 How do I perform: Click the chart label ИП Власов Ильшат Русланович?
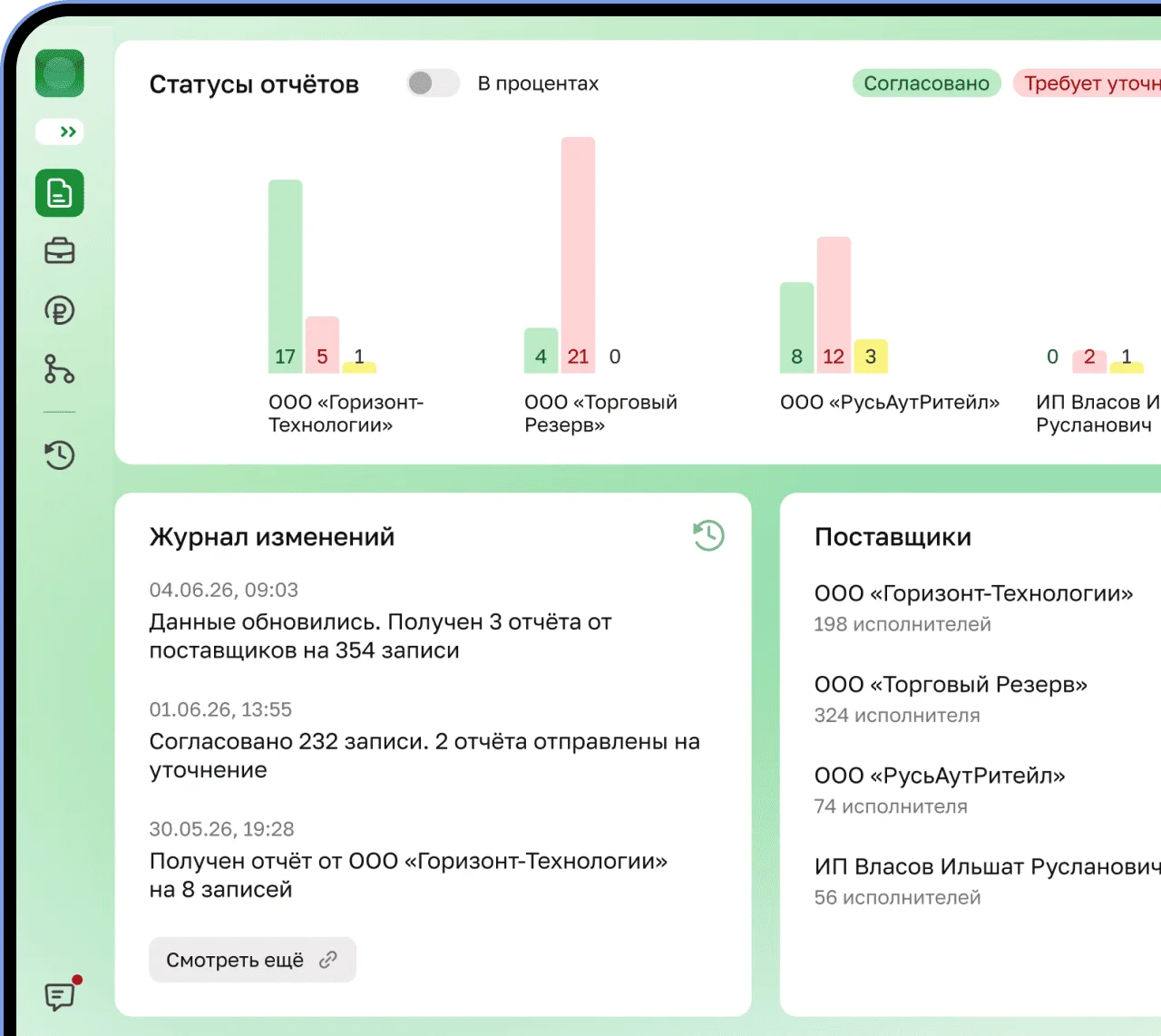coord(1098,414)
